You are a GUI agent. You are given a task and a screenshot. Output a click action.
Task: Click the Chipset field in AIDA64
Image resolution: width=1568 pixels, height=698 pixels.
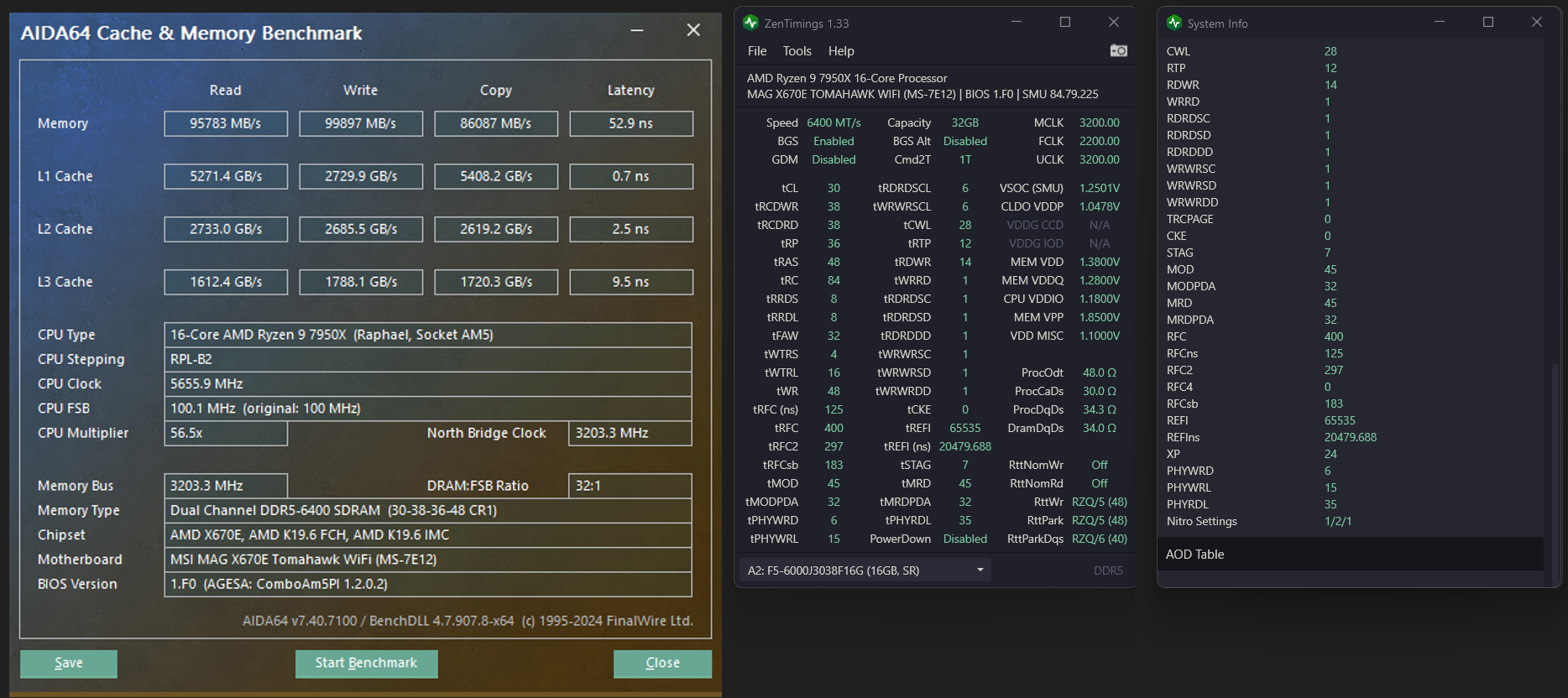point(428,535)
